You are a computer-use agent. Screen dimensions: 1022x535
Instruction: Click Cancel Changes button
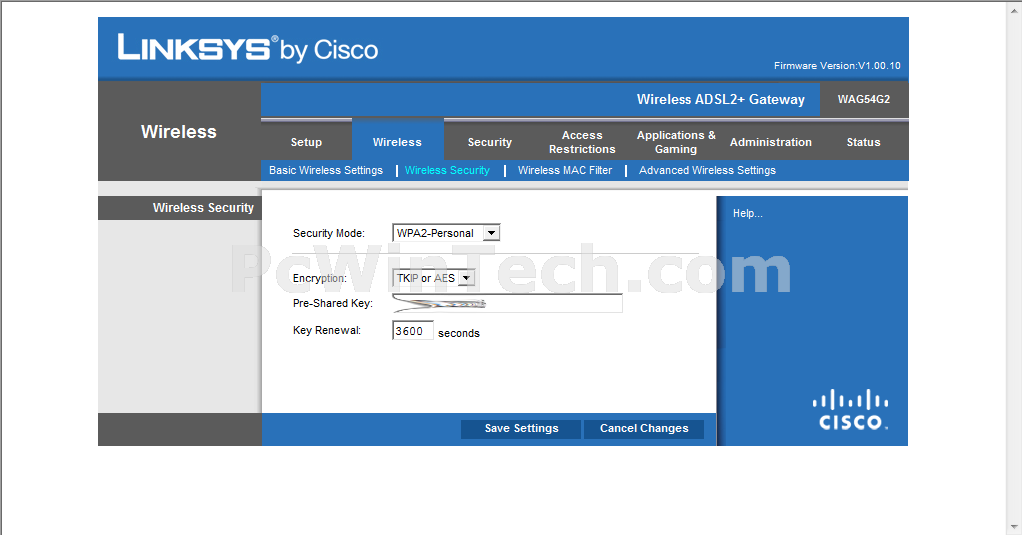tap(644, 428)
